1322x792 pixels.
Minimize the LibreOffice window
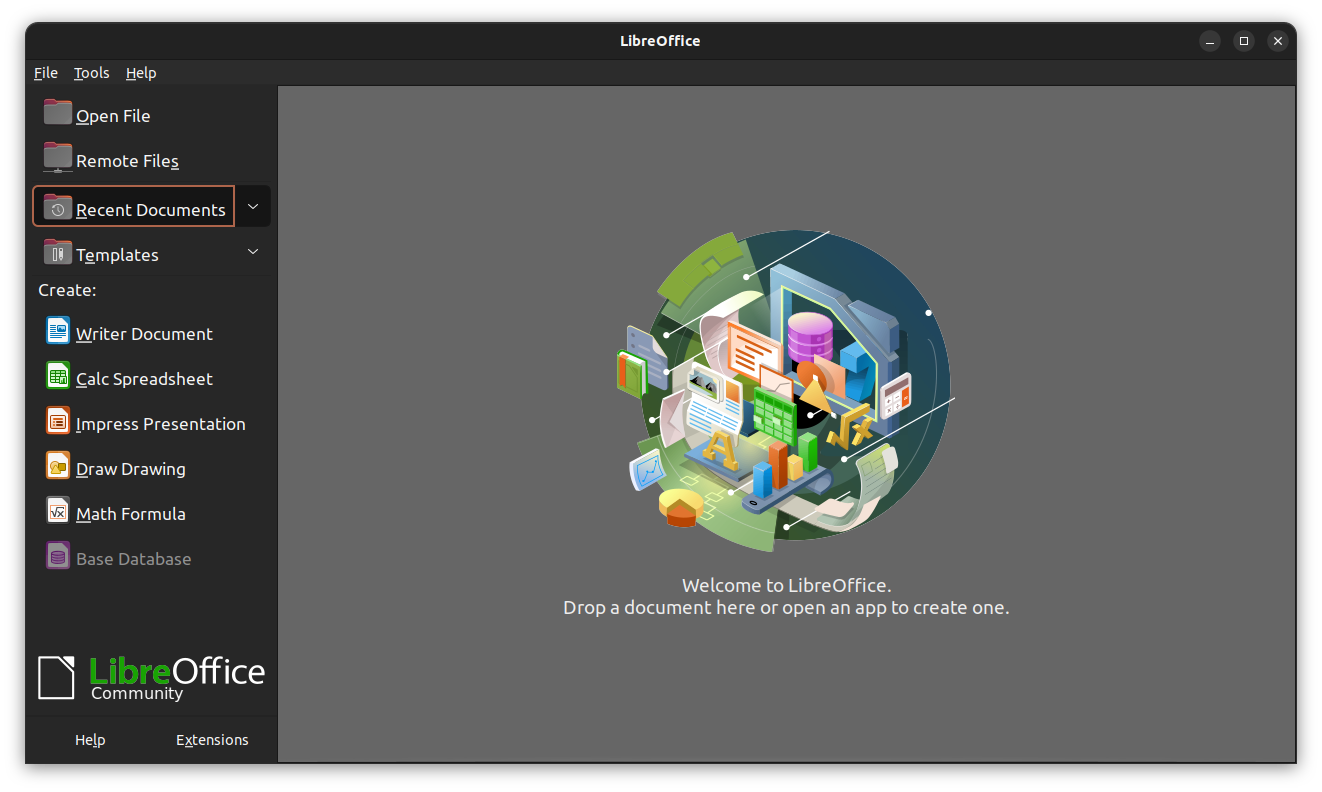(x=1211, y=41)
